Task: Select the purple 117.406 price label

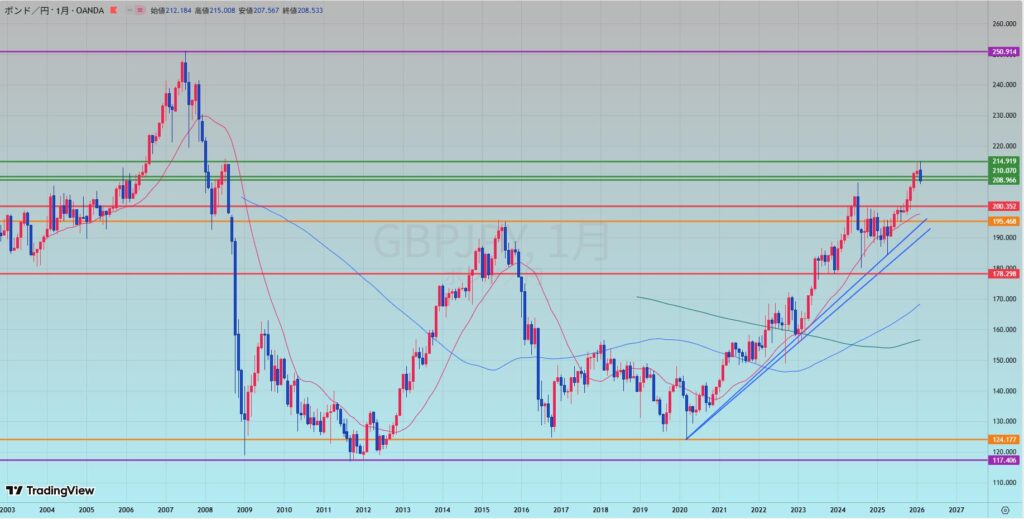Action: tap(1003, 460)
